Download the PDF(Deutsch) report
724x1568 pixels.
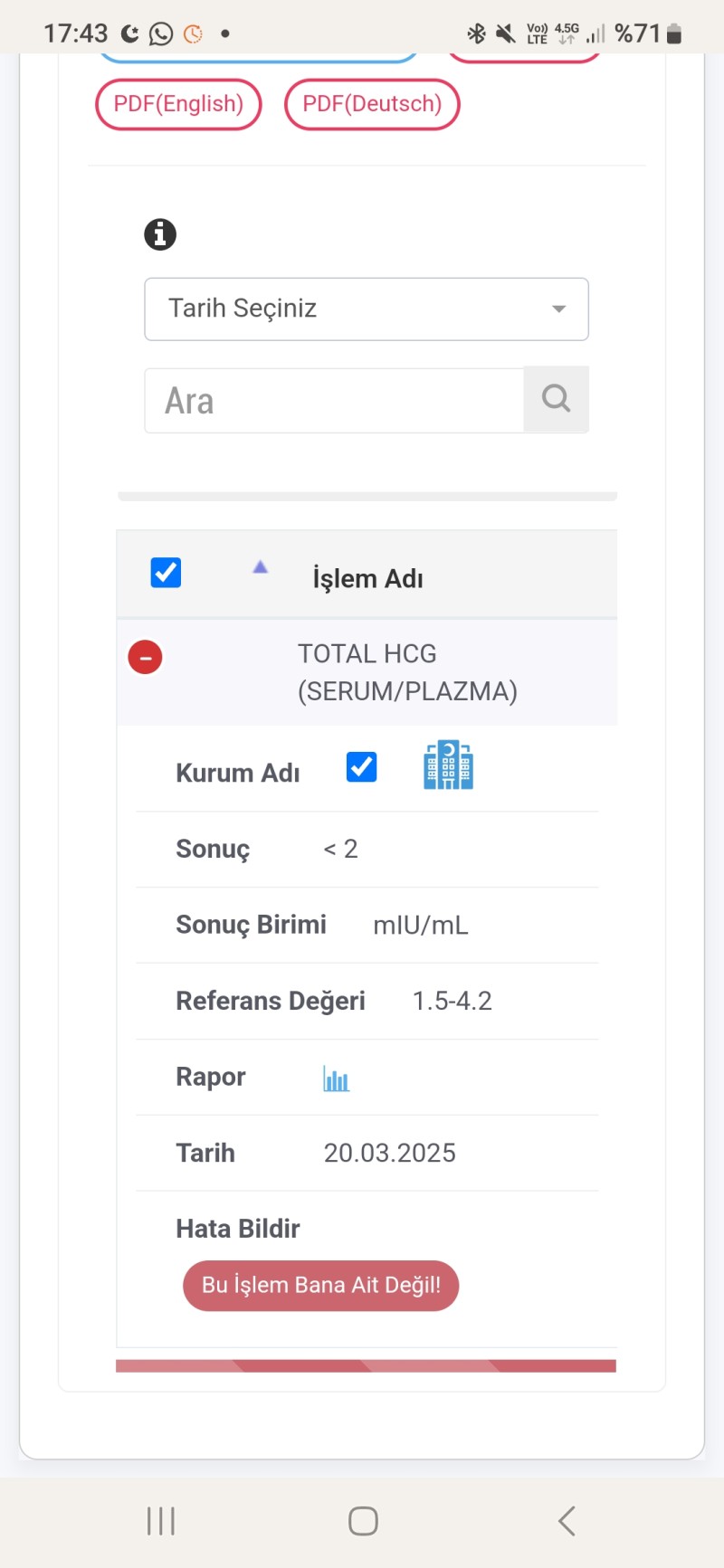point(372,104)
